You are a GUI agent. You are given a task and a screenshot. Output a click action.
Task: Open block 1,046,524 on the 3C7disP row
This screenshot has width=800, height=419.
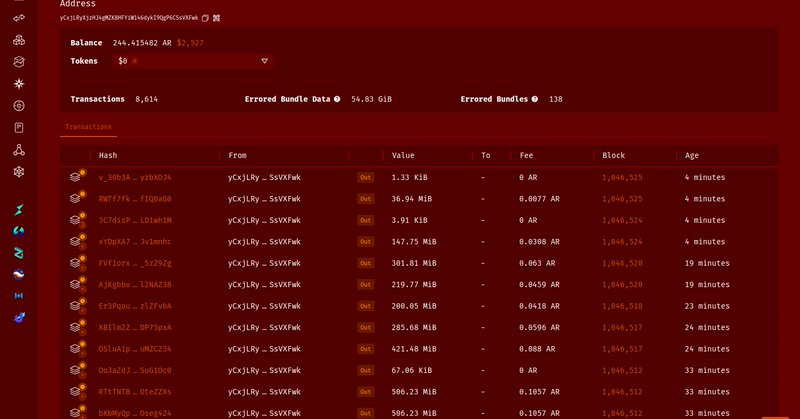click(x=622, y=220)
